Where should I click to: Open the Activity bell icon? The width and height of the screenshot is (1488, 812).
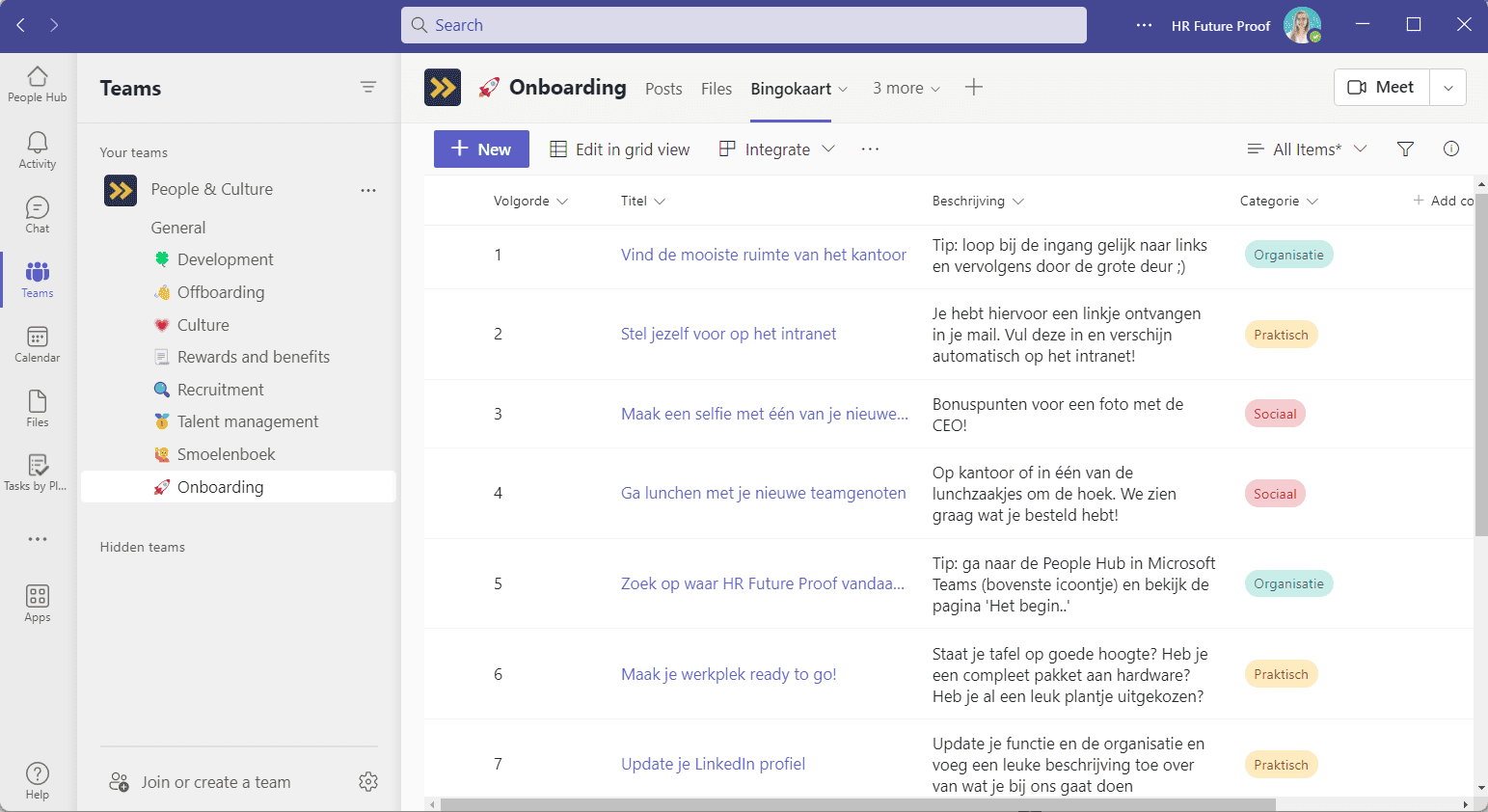38,149
